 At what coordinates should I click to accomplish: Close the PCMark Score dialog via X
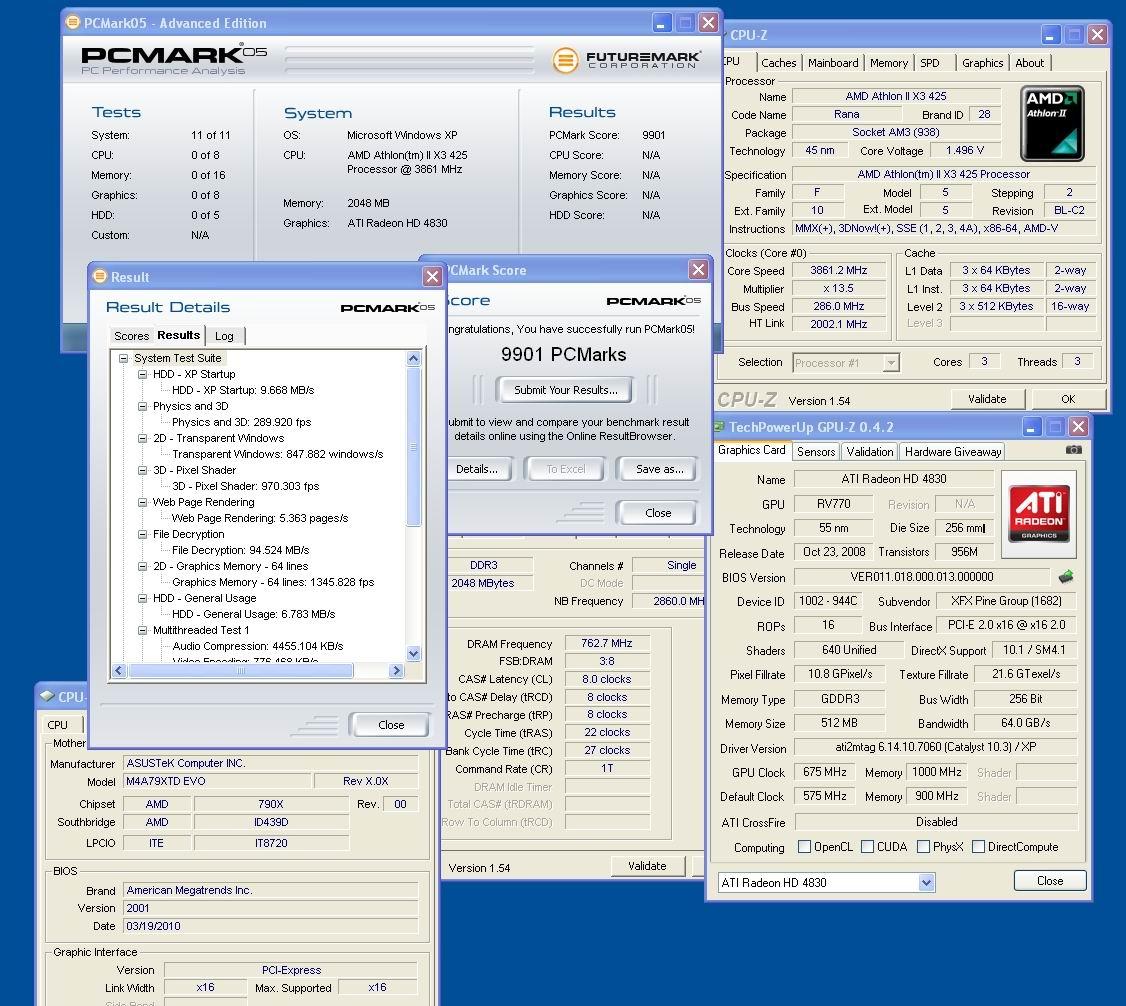click(698, 269)
